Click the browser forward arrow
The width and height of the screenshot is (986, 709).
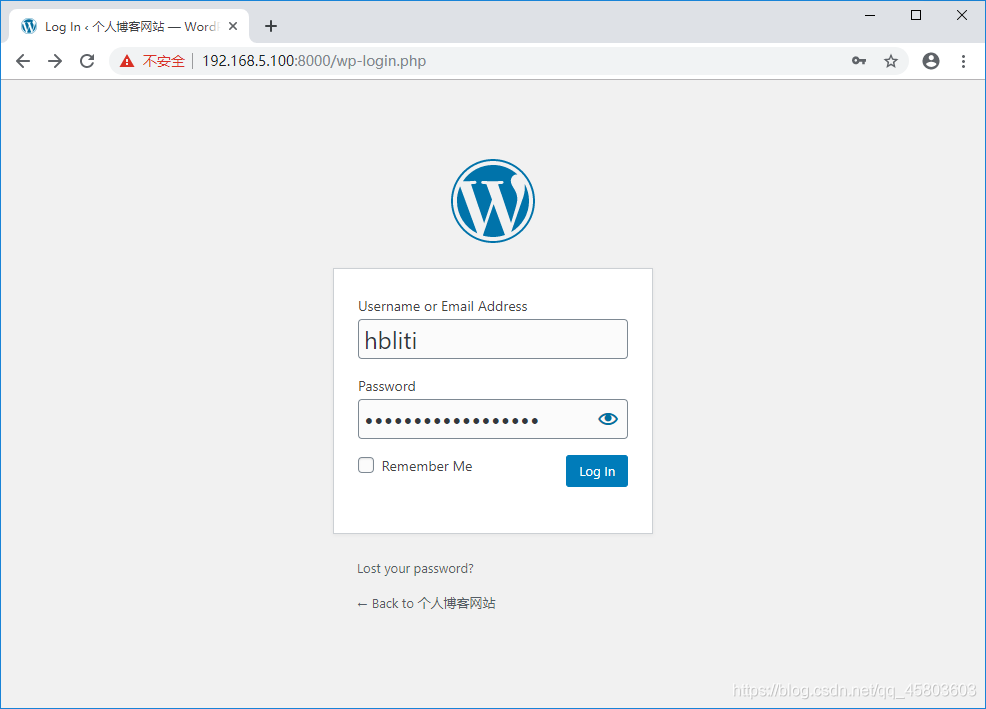[55, 61]
